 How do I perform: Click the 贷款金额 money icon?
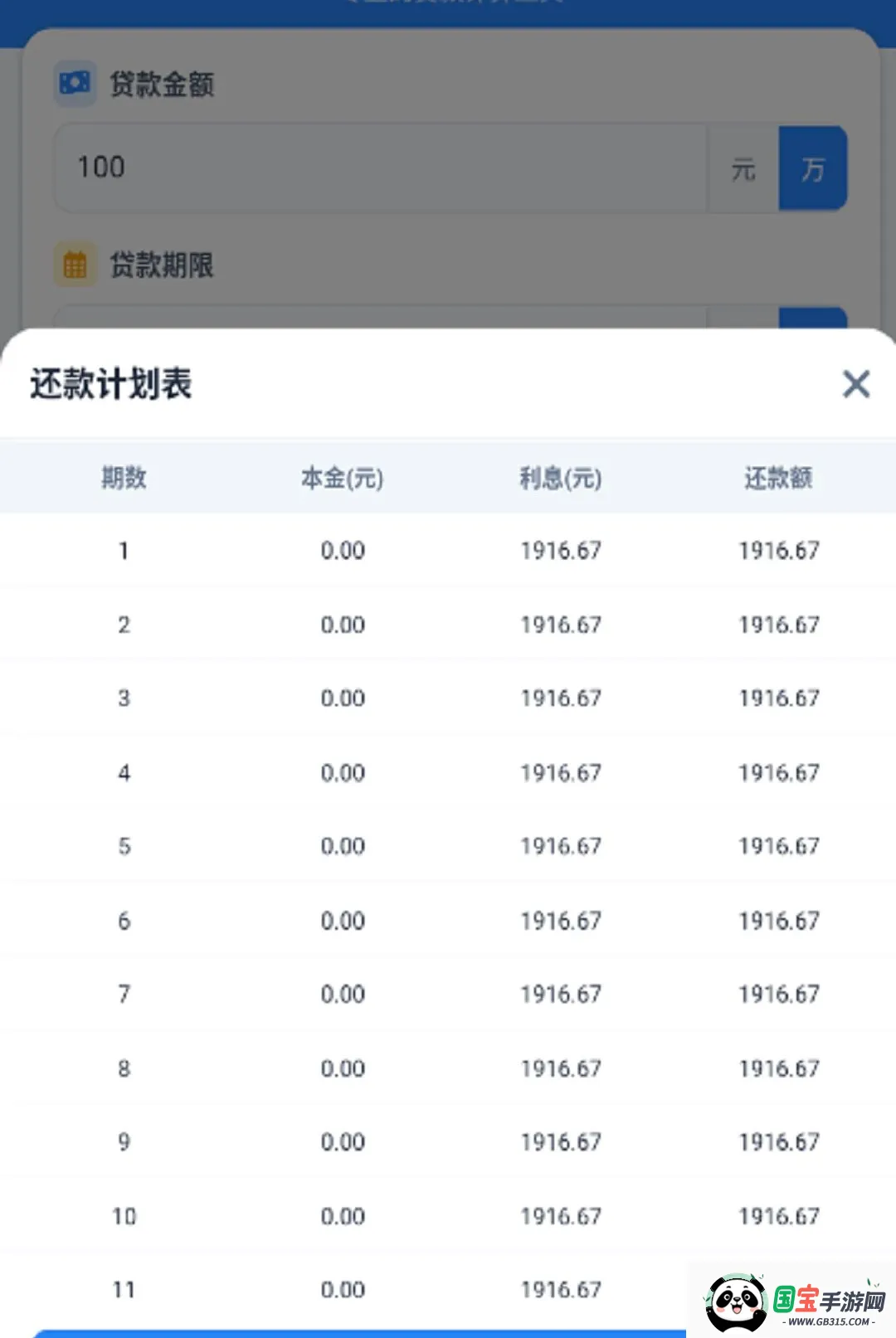tap(75, 83)
